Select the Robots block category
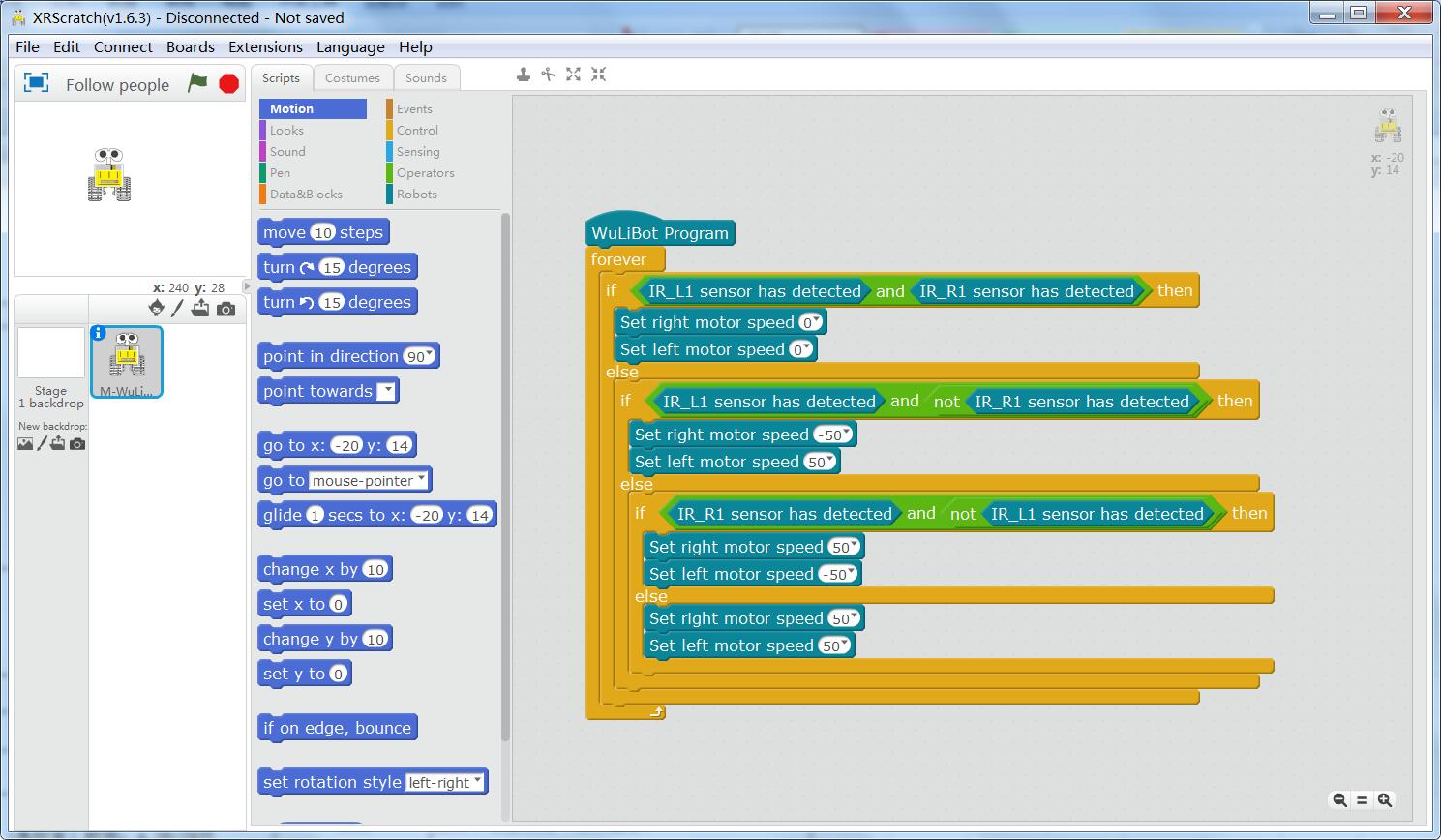1441x840 pixels. 416,194
